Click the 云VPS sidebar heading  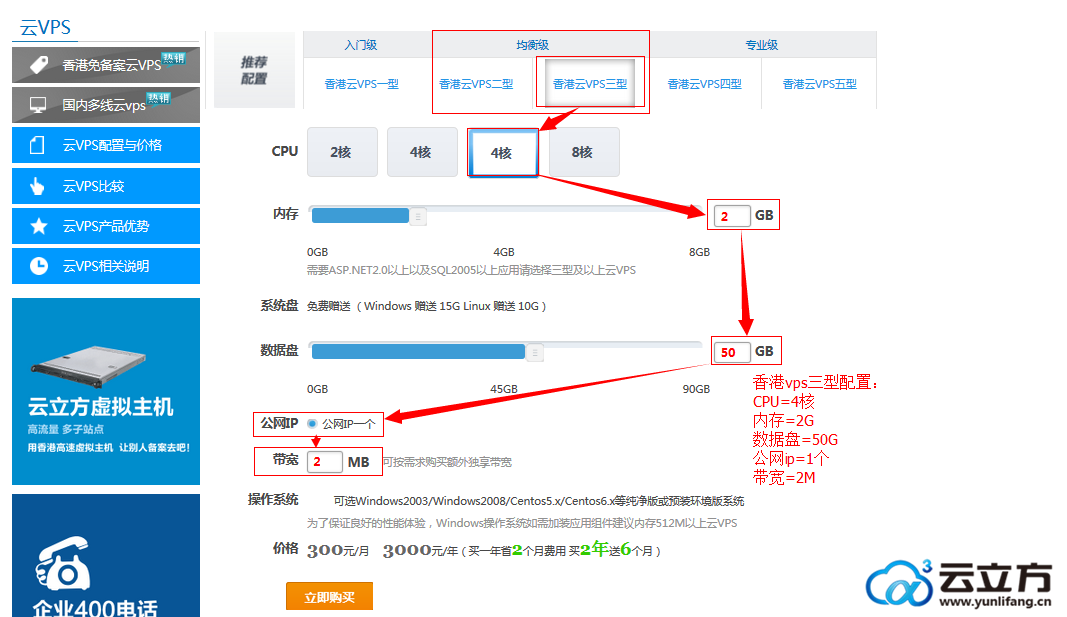point(46,27)
